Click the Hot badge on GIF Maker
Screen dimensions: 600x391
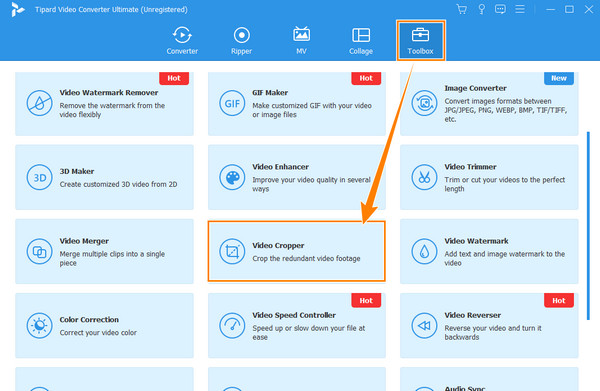click(366, 78)
